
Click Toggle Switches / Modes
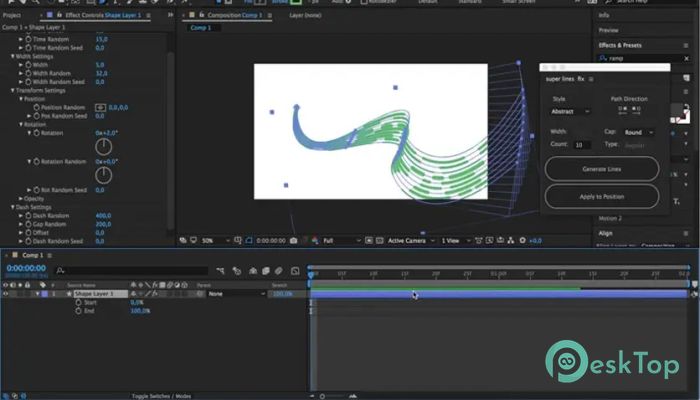click(x=161, y=396)
